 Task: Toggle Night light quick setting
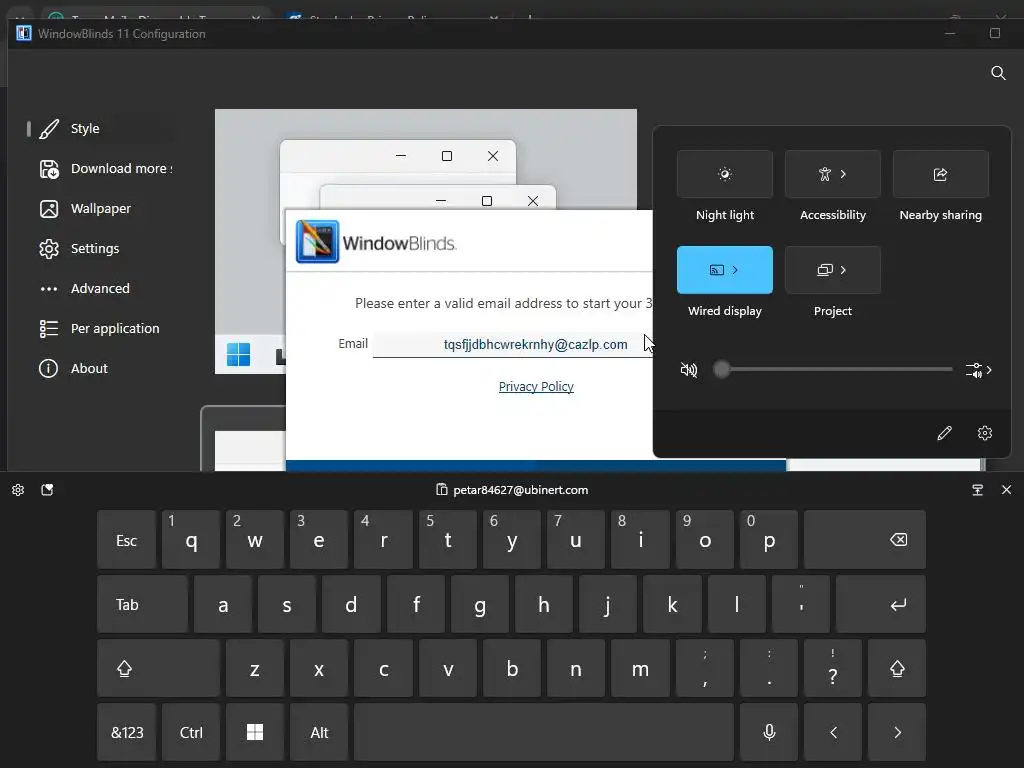(724, 174)
